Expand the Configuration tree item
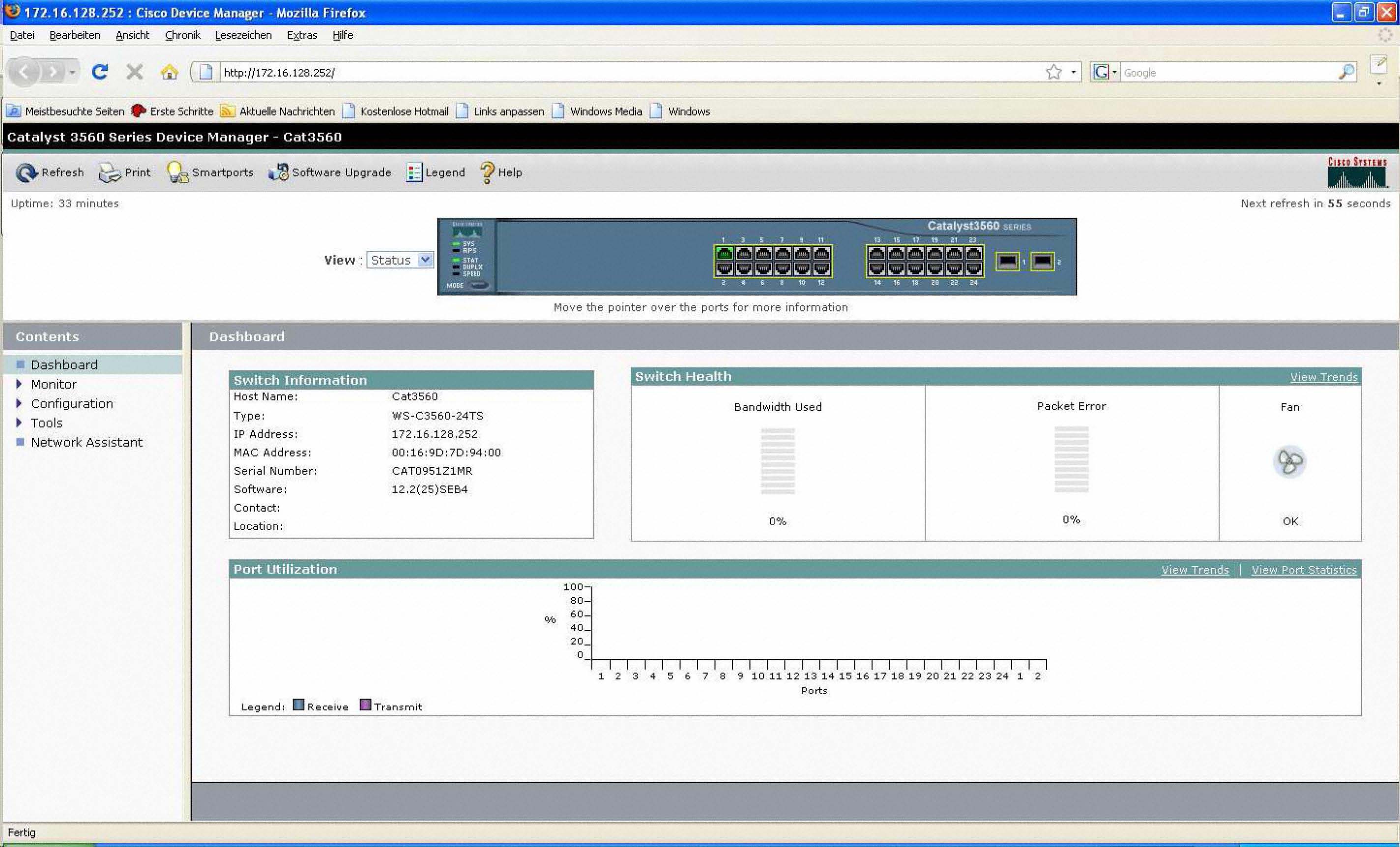Screen dimensions: 1400x847 point(19,404)
